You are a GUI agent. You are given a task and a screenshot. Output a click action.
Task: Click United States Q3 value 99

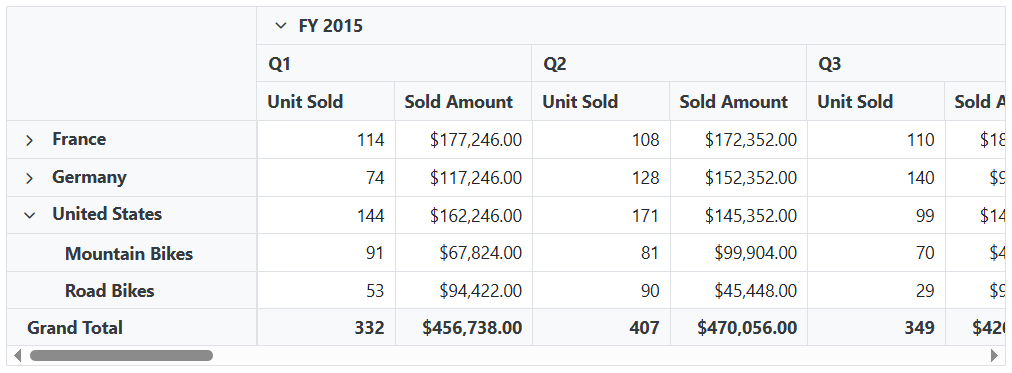tap(876, 215)
